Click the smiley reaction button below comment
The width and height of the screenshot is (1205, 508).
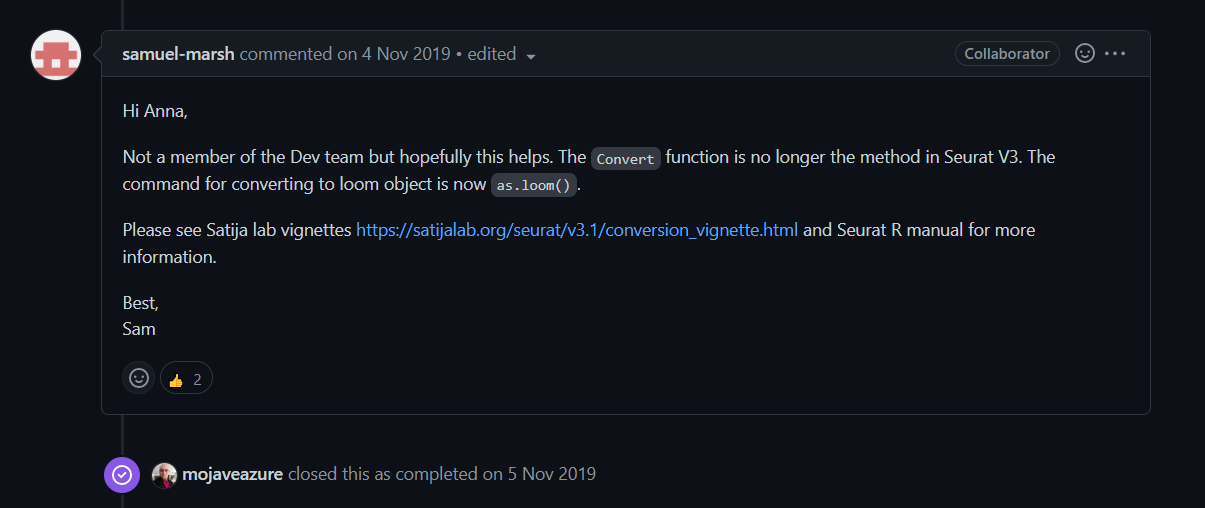[139, 378]
